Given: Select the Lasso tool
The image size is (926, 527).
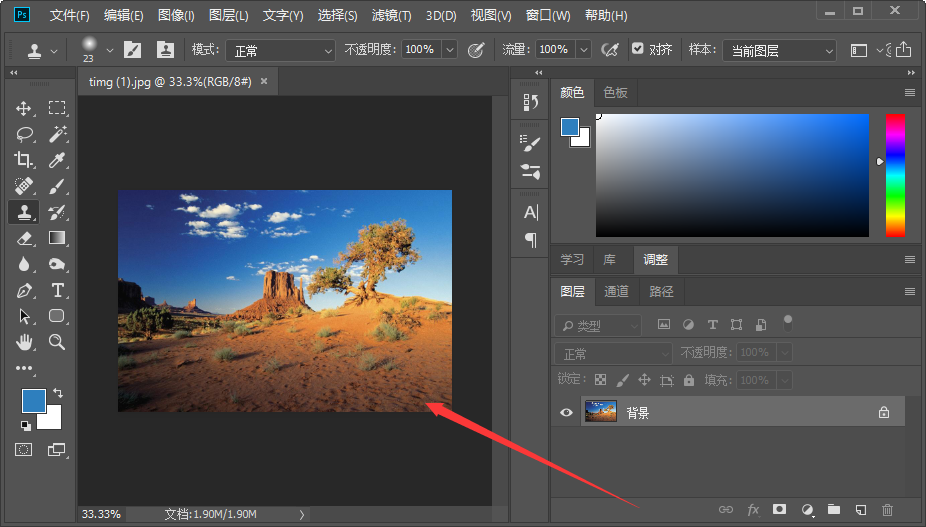Looking at the screenshot, I should (24, 134).
